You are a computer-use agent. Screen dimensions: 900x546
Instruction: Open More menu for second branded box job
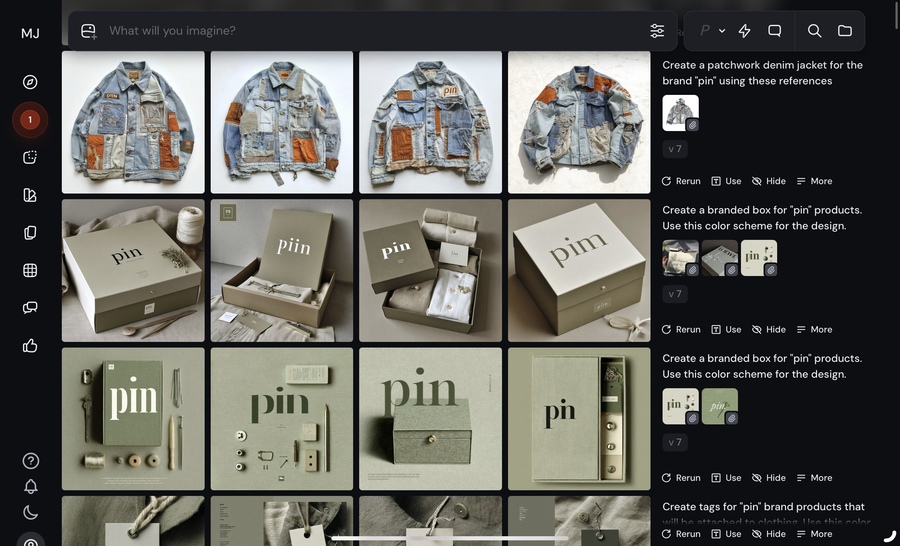[814, 478]
